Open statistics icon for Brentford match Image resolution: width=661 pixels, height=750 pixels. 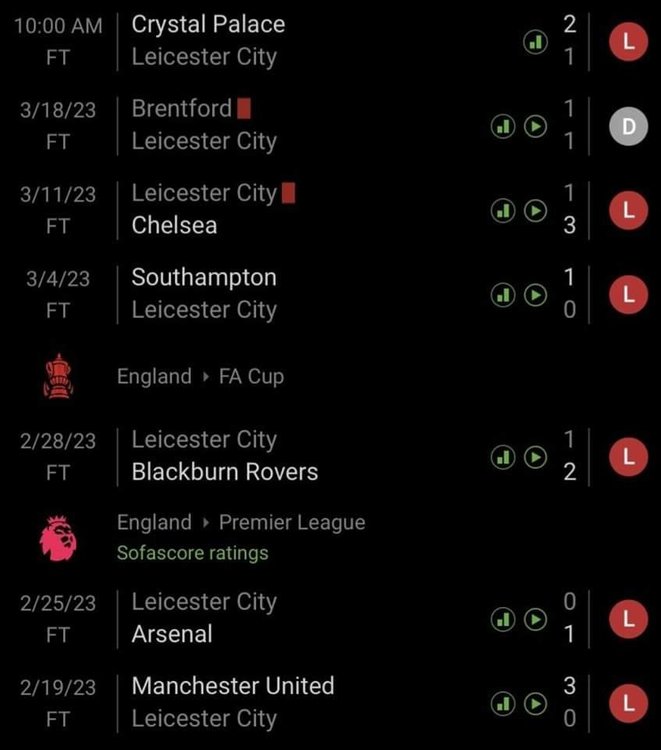(503, 126)
